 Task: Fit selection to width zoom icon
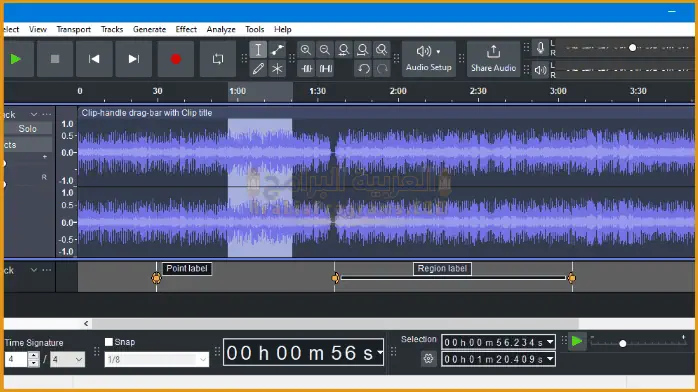pyautogui.click(x=344, y=50)
